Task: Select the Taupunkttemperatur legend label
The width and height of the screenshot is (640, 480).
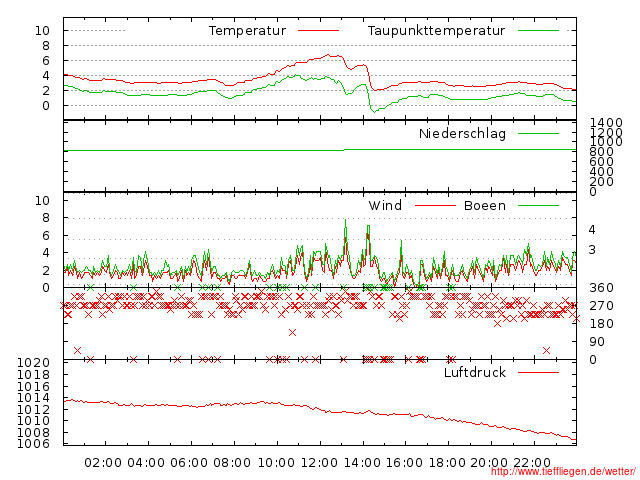Action: point(436,31)
